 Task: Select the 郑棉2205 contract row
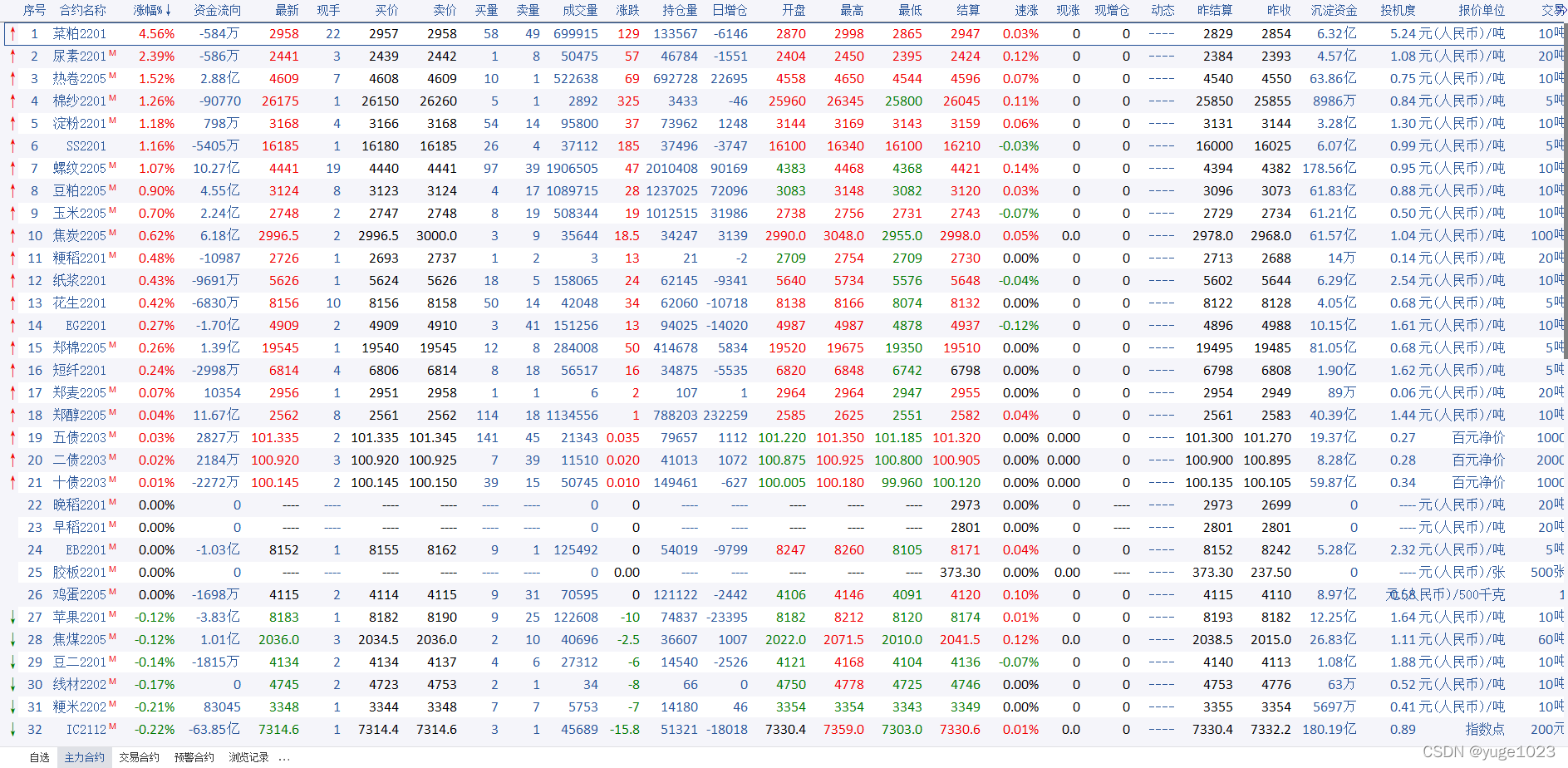[784, 348]
